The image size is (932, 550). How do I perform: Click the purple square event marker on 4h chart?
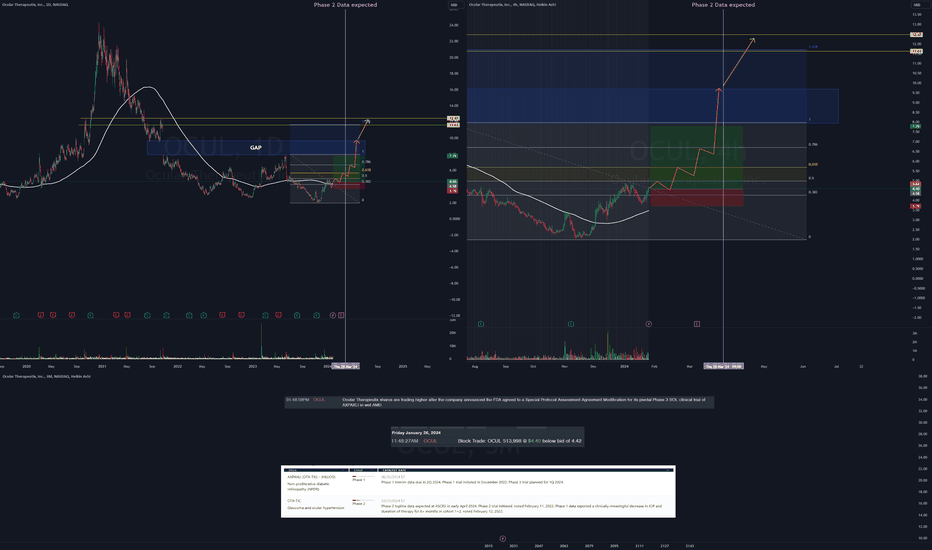697,324
